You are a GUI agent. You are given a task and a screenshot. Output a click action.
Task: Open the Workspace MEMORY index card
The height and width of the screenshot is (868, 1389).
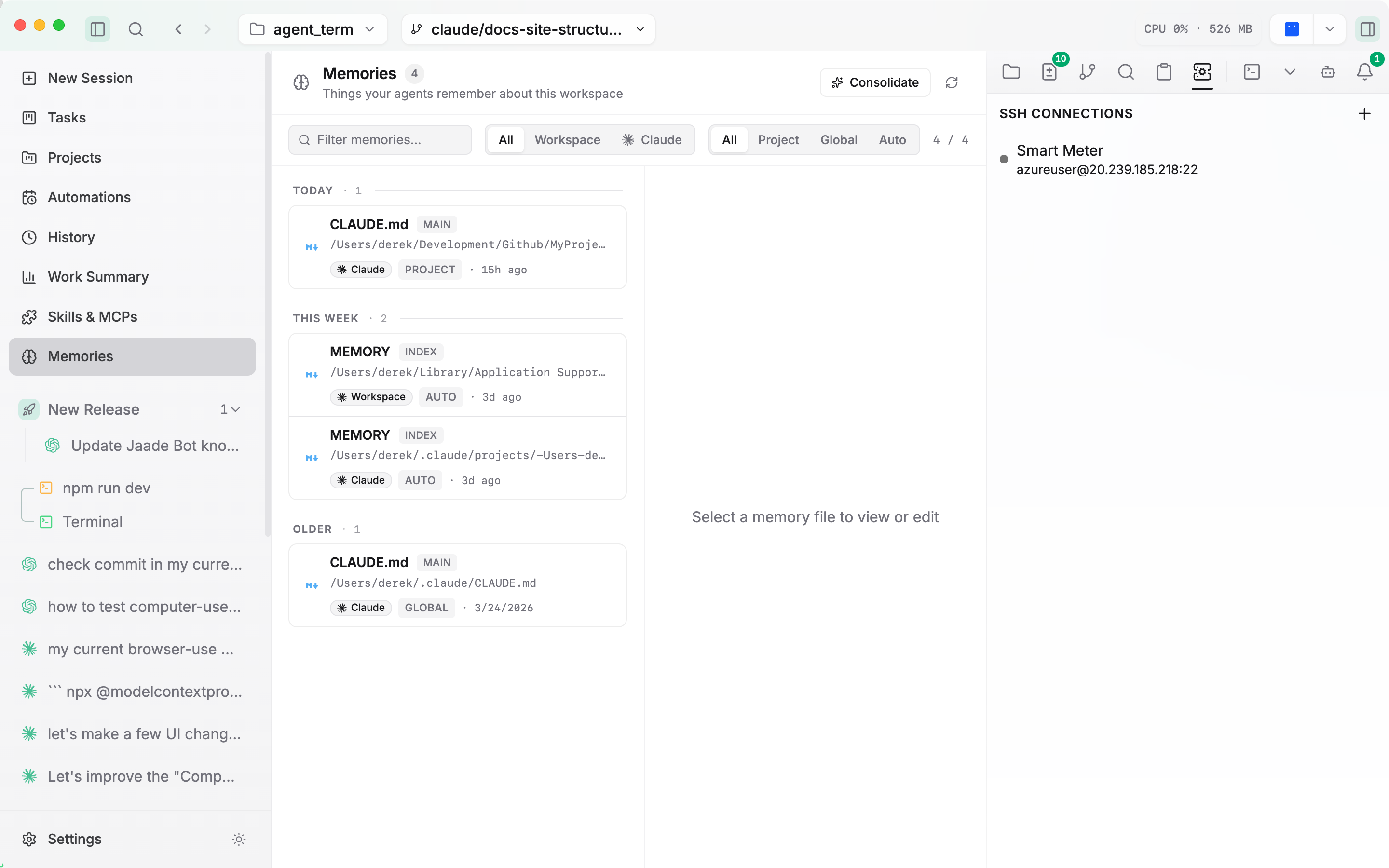click(x=457, y=374)
